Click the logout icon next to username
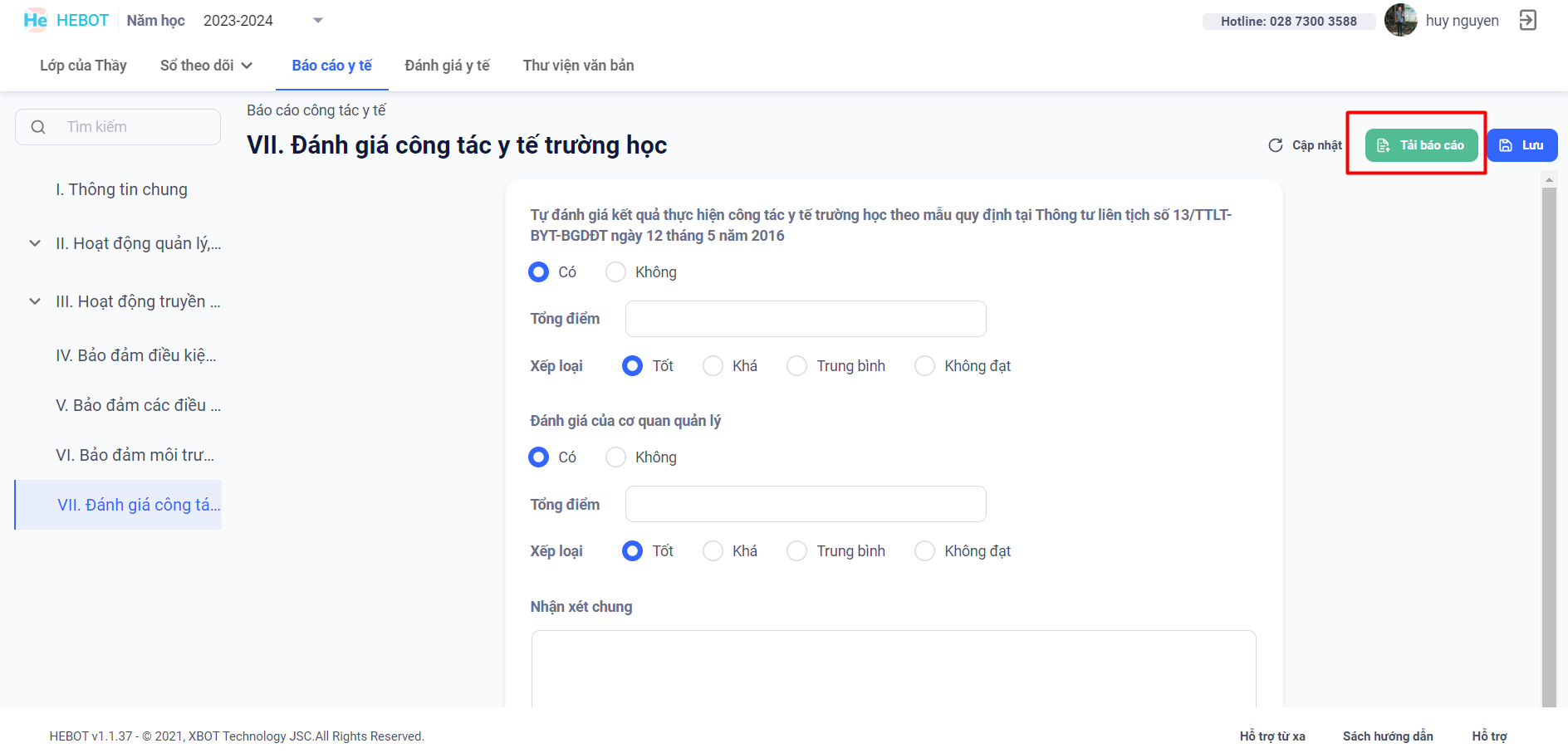This screenshot has height=753, width=1568. click(1527, 20)
